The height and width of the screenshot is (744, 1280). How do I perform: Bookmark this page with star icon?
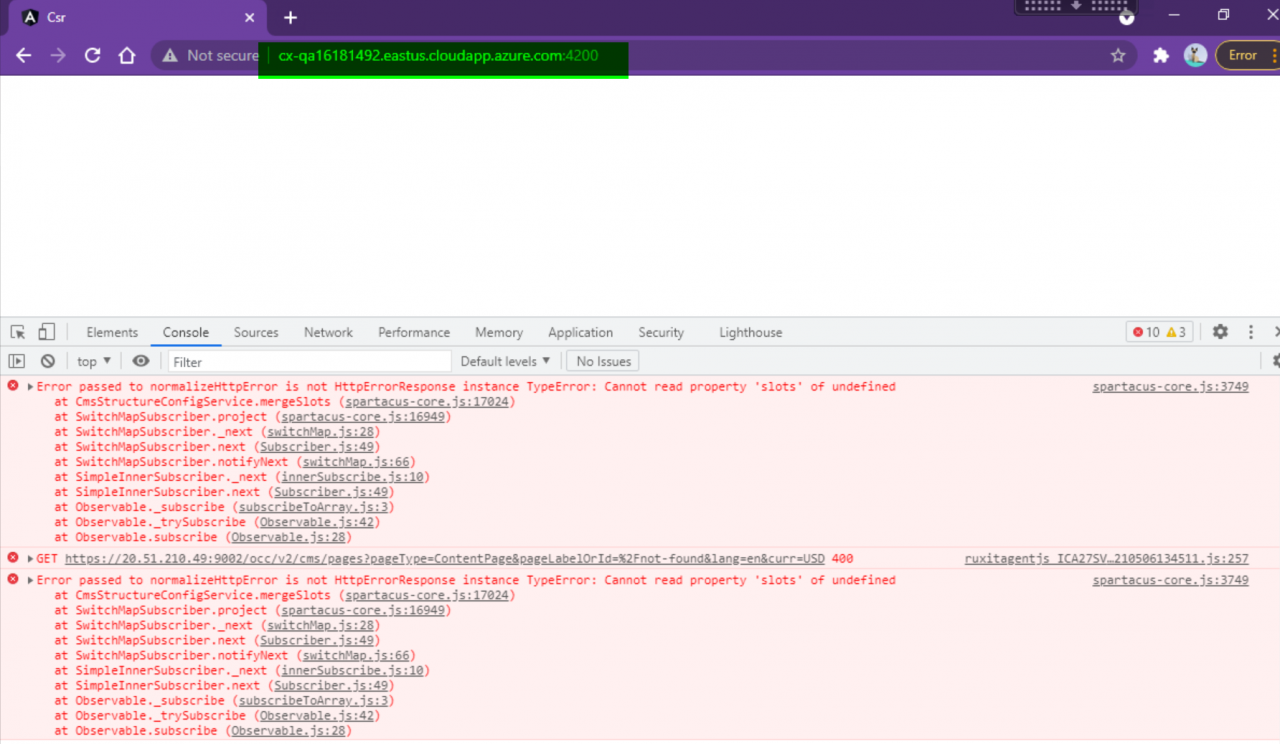(x=1118, y=56)
